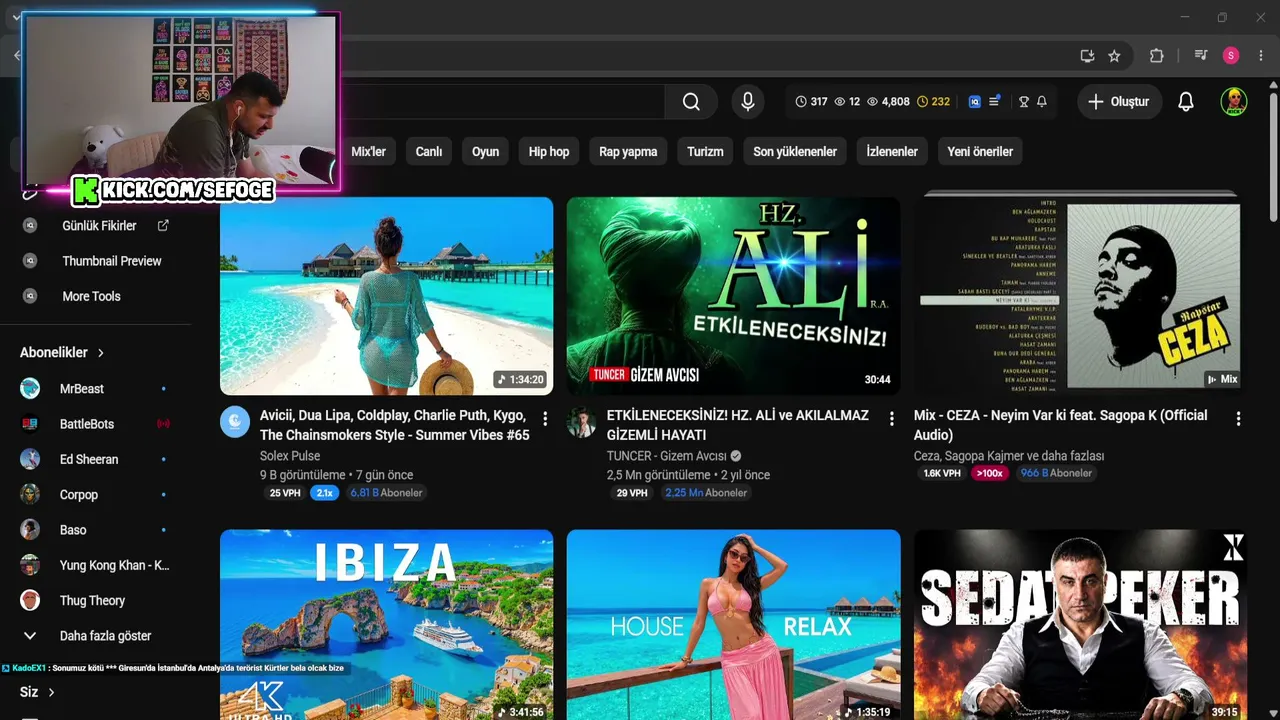Click the blue vidIQ extension icon
Viewport: 1280px width, 720px height.
[975, 101]
